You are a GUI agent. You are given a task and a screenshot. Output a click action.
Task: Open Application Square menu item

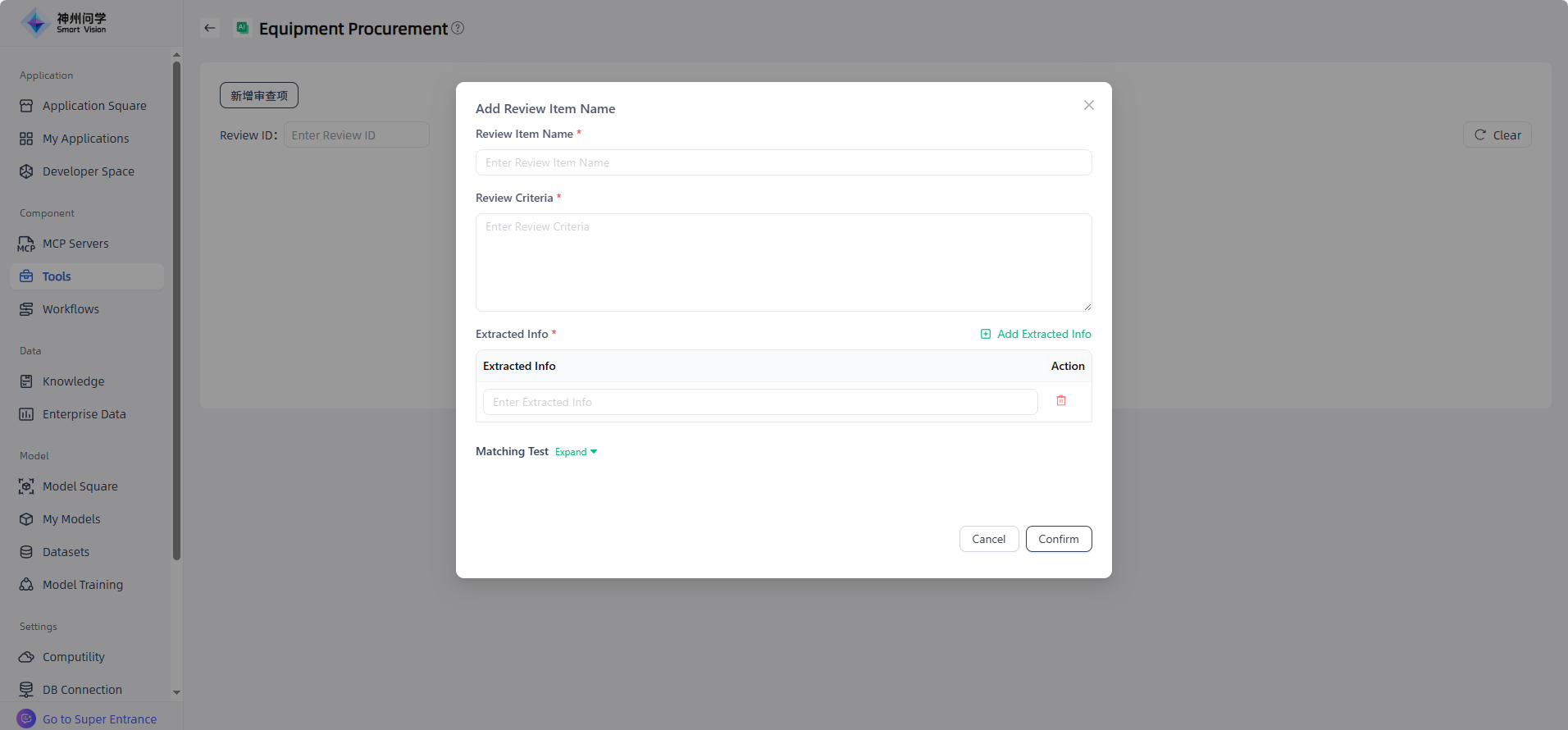pyautogui.click(x=94, y=106)
